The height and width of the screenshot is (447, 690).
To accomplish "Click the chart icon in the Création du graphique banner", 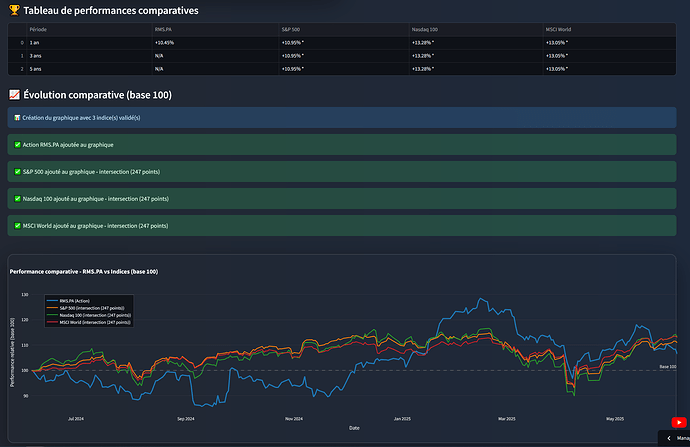I will pos(18,118).
